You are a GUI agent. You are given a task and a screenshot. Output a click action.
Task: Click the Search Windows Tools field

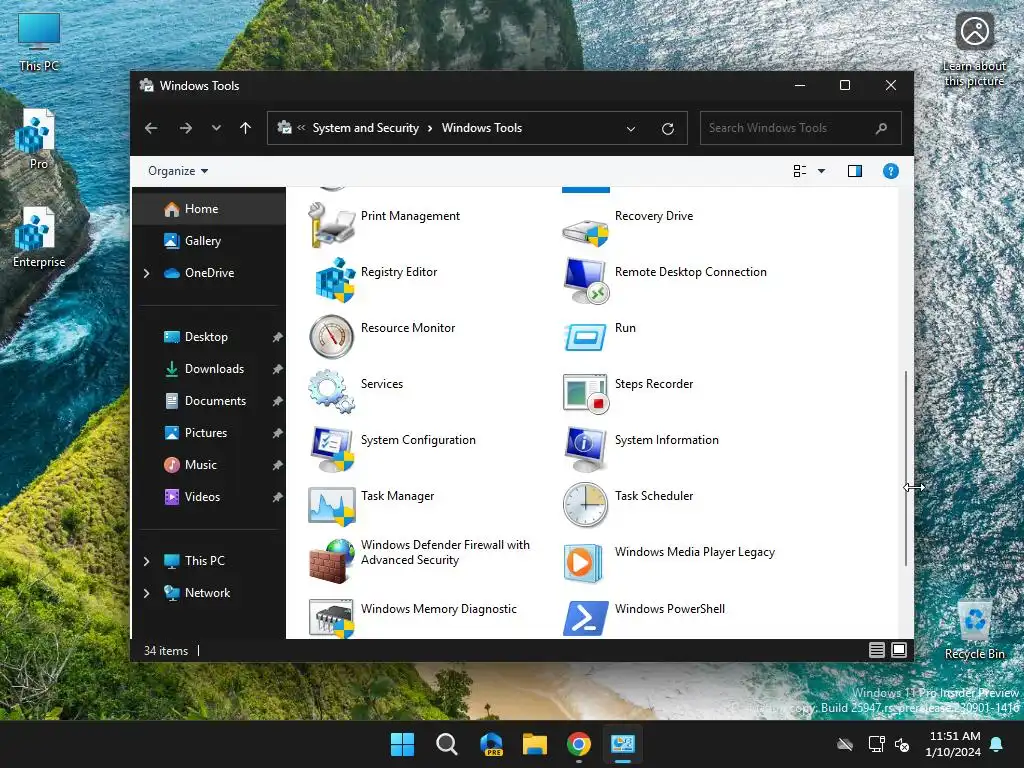pyautogui.click(x=801, y=128)
